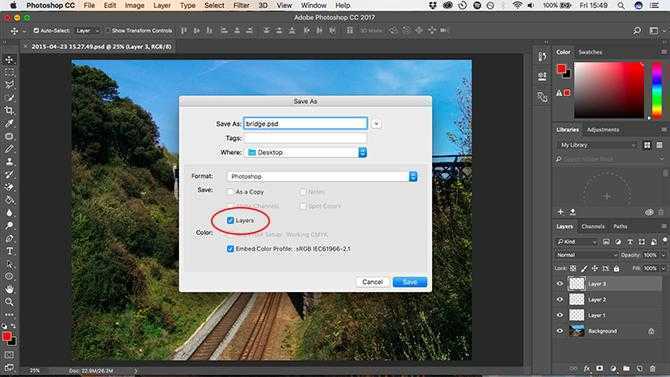The height and width of the screenshot is (377, 670).
Task: Click the lock all layers icon
Action: tap(616, 268)
